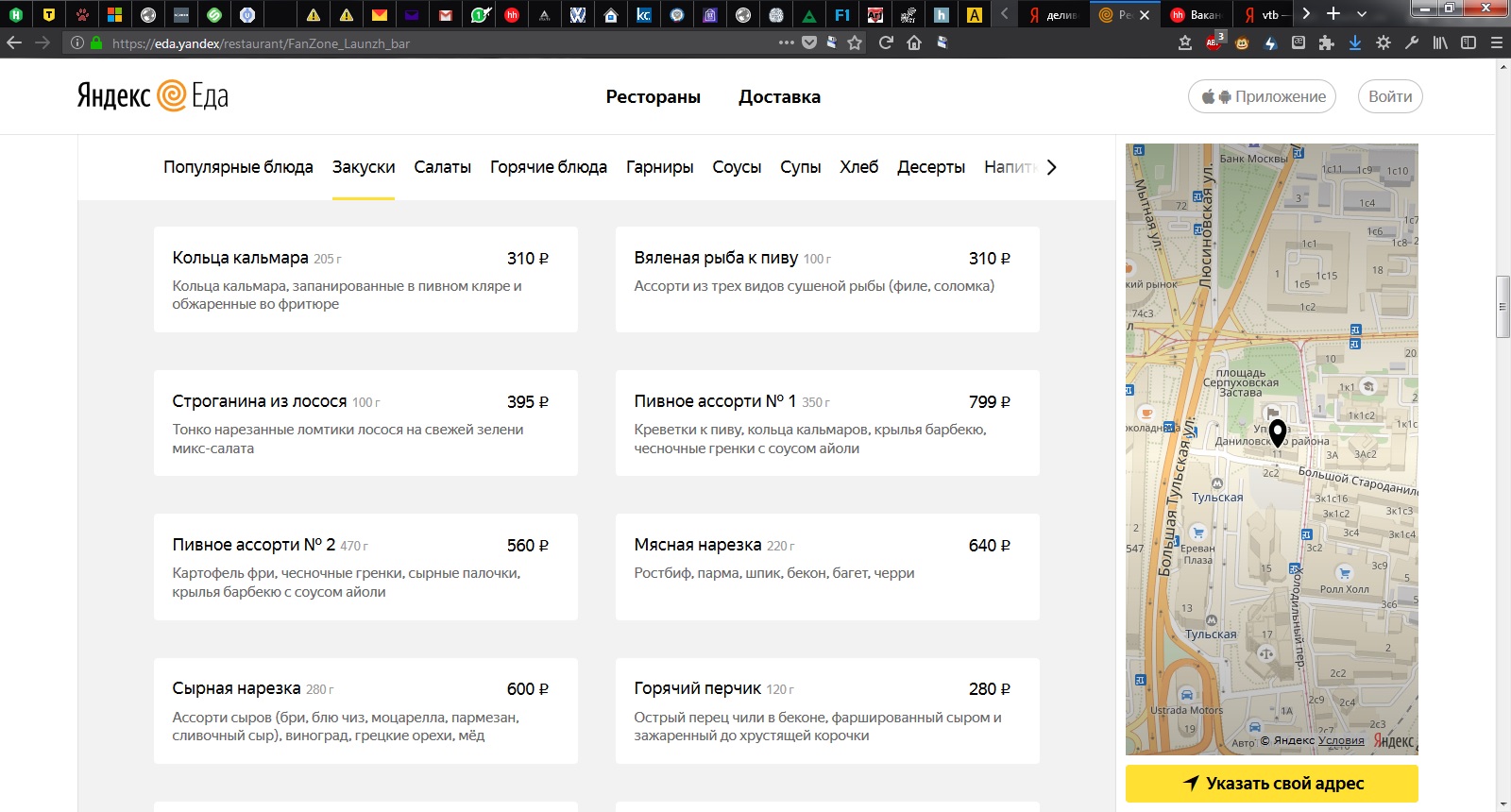
Task: Click the browser home icon
Action: [914, 42]
